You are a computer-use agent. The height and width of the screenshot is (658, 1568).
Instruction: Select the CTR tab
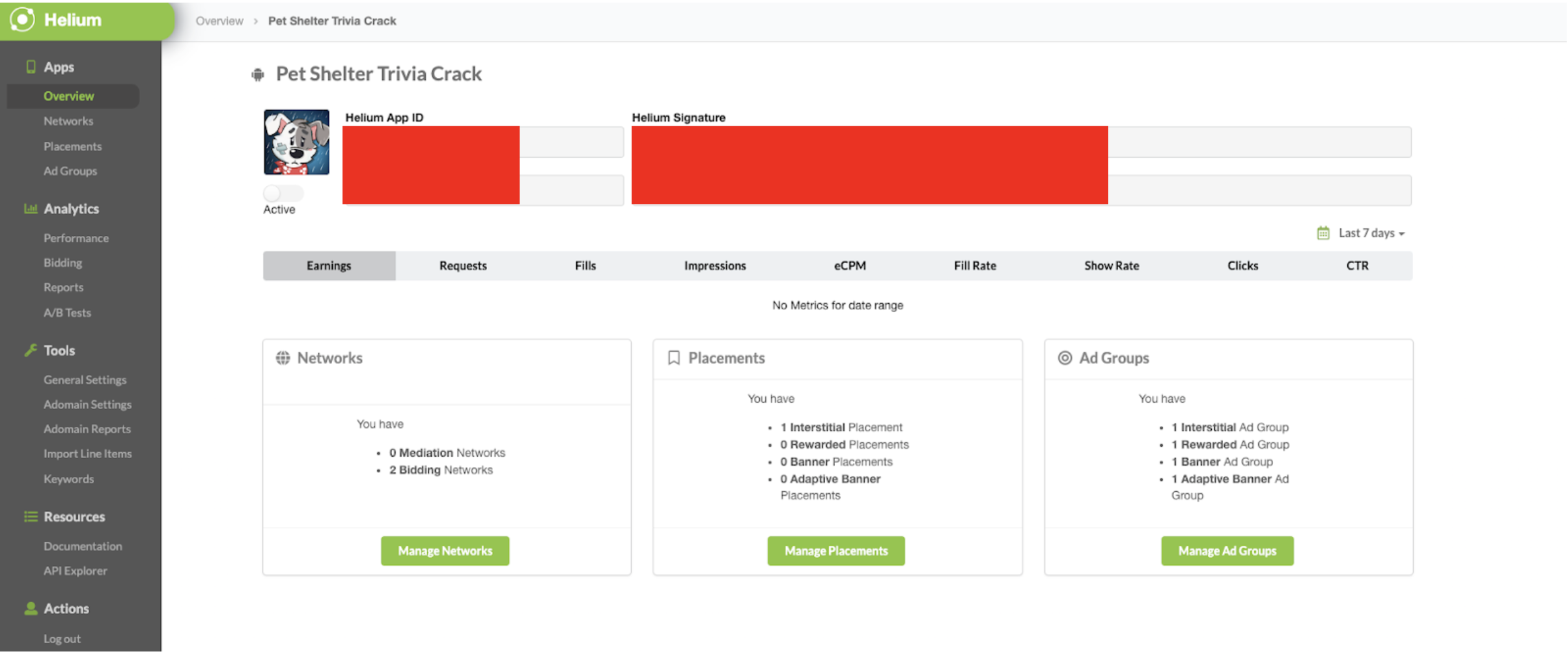pyautogui.click(x=1358, y=266)
